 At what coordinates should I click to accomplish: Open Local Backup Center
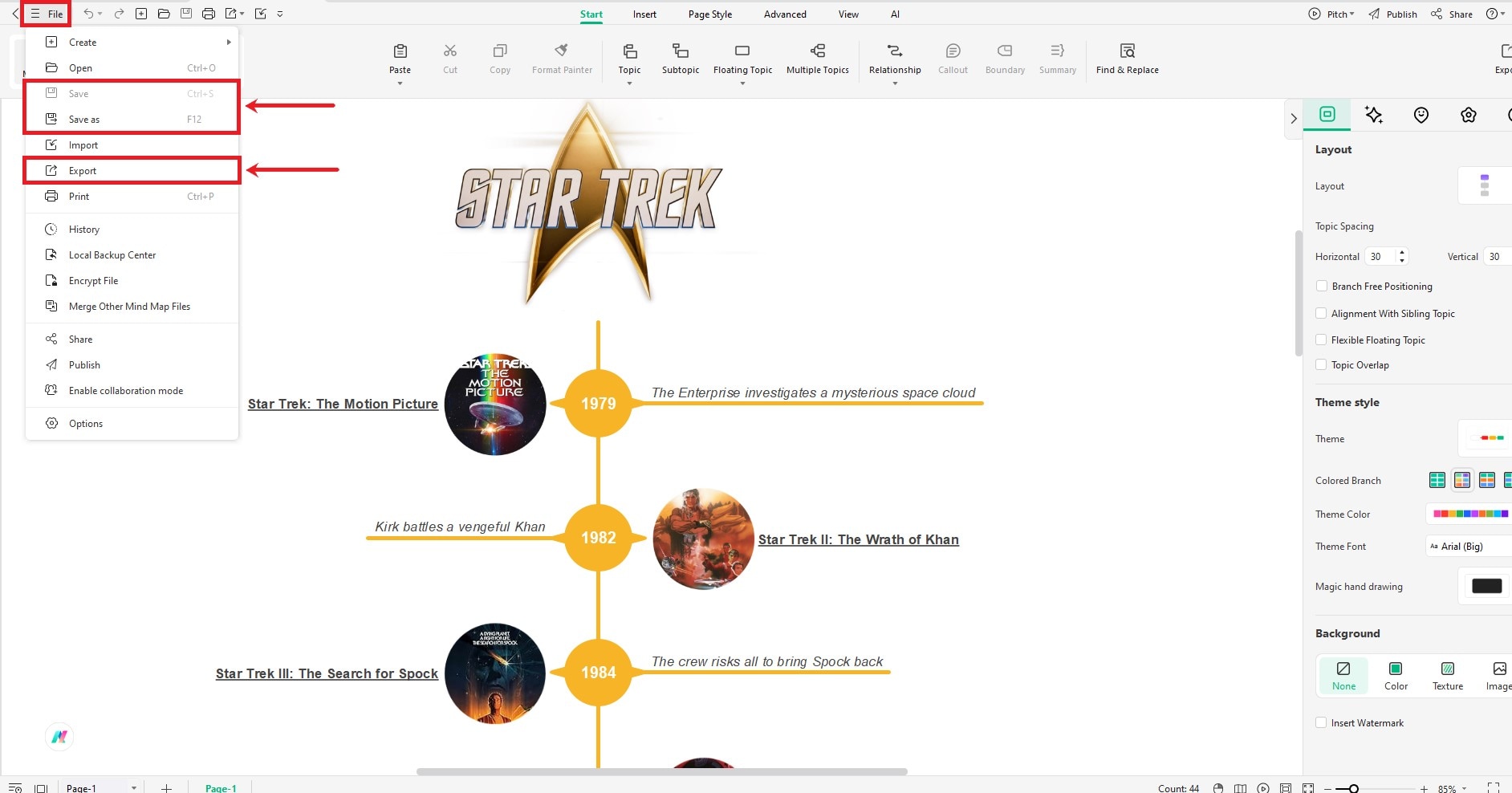click(x=132, y=254)
